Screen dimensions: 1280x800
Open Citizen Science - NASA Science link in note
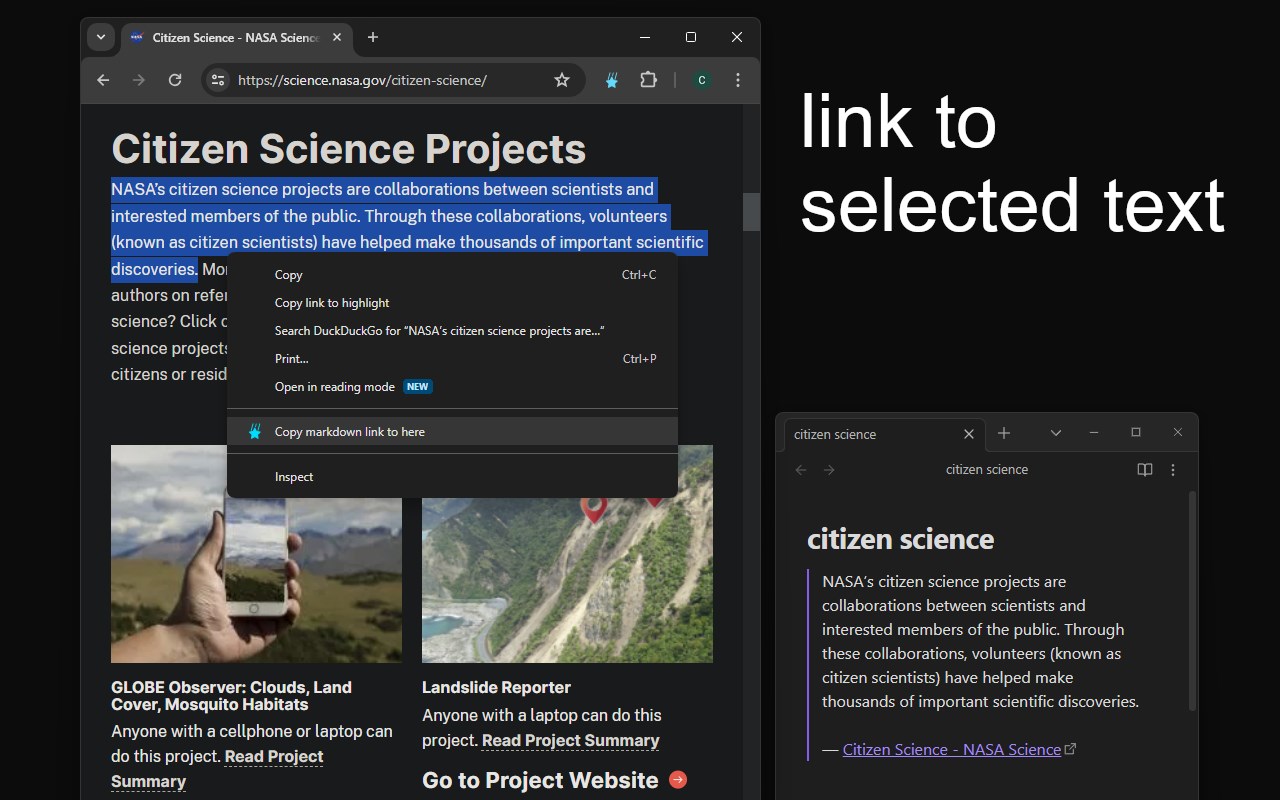(x=951, y=749)
